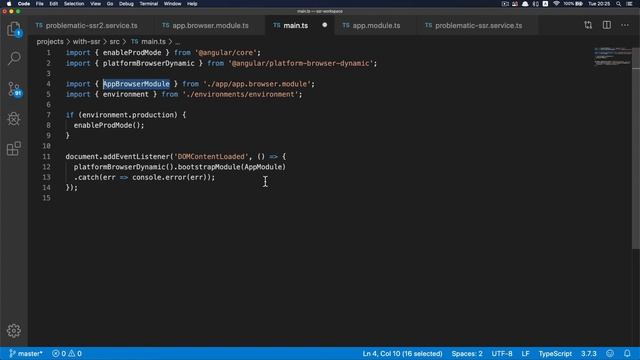Open problems panel via errors and warnings count
The width and height of the screenshot is (640, 360).
click(x=67, y=353)
